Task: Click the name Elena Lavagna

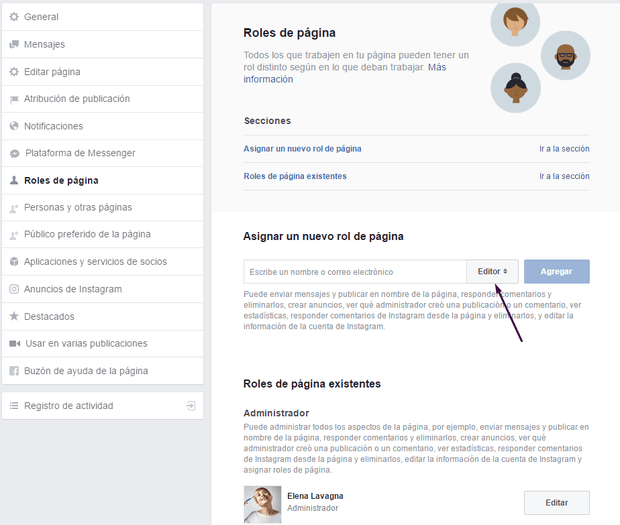Action: (x=315, y=496)
